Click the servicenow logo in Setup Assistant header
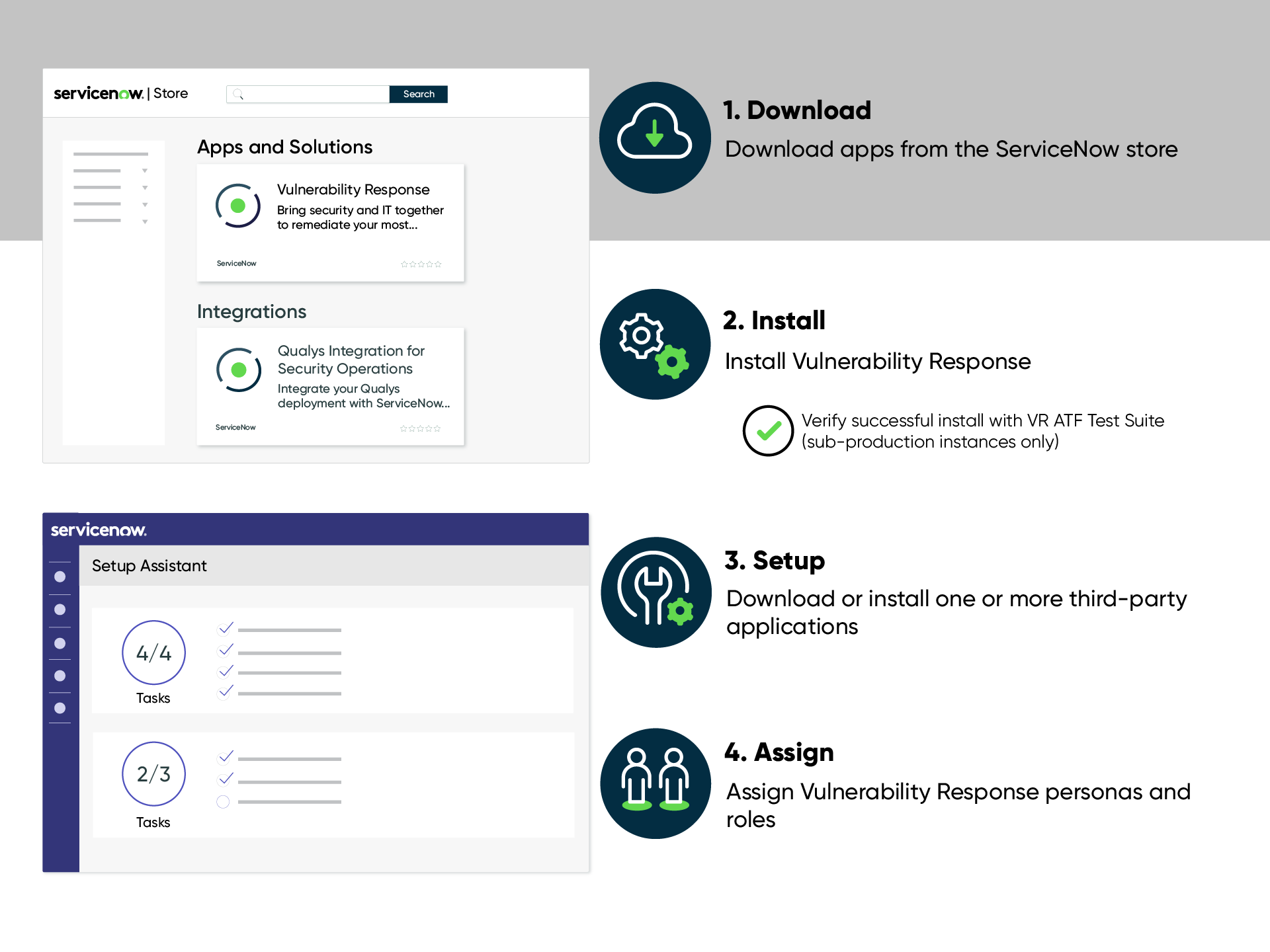The width and height of the screenshot is (1270, 952). click(99, 530)
